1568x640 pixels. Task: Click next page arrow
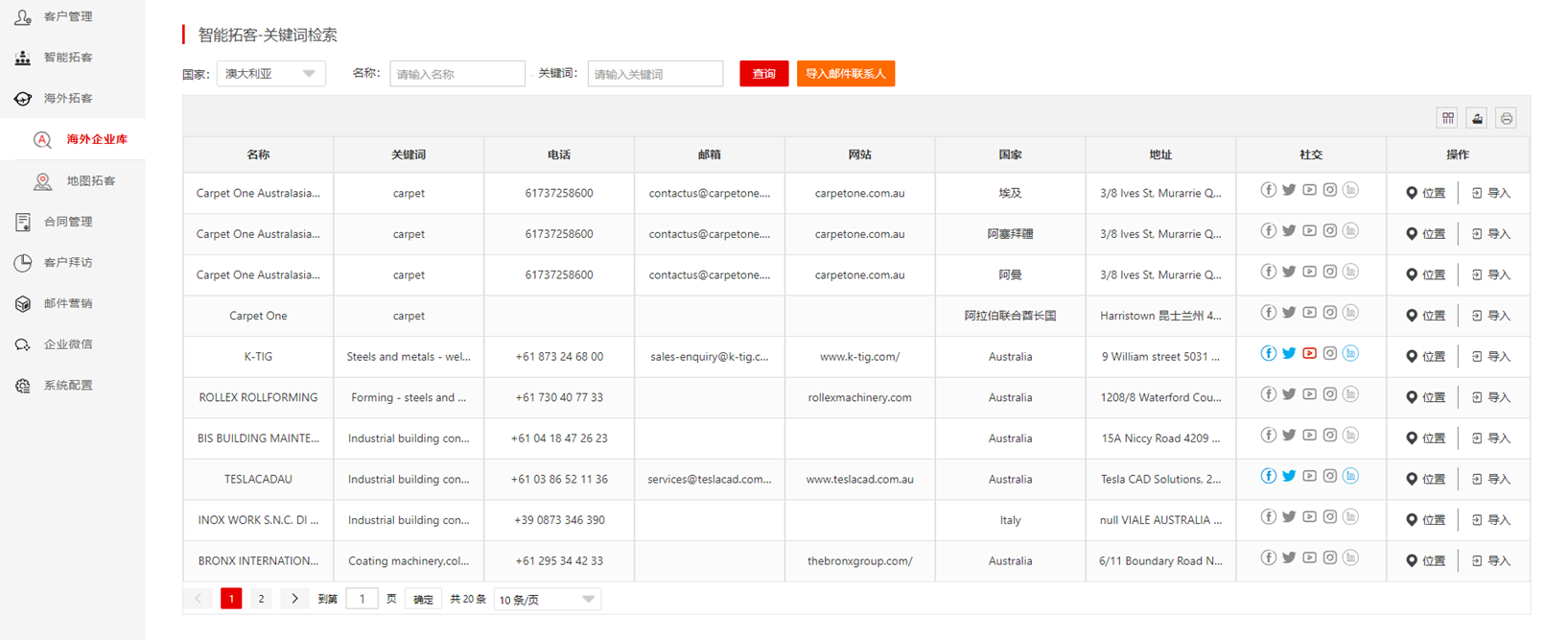pos(294,599)
